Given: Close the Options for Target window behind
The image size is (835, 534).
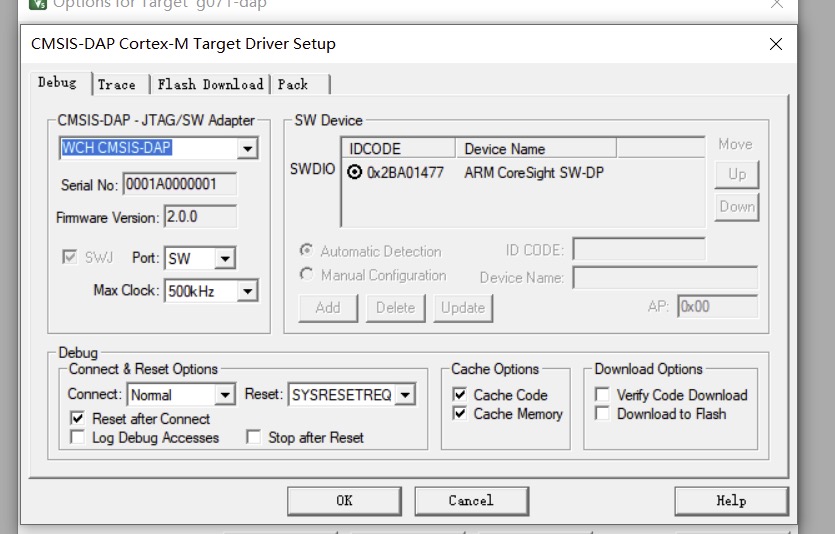Looking at the screenshot, I should pos(777,4).
